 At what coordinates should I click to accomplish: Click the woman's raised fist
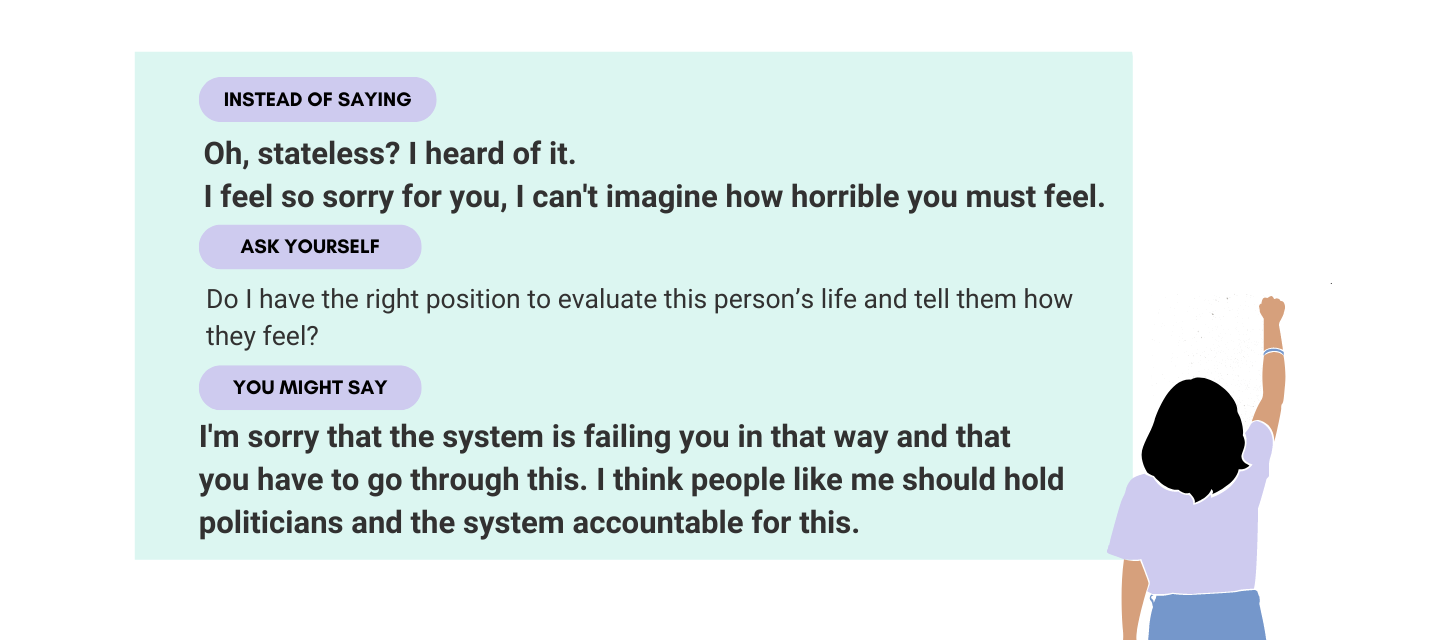pyautogui.click(x=1272, y=309)
